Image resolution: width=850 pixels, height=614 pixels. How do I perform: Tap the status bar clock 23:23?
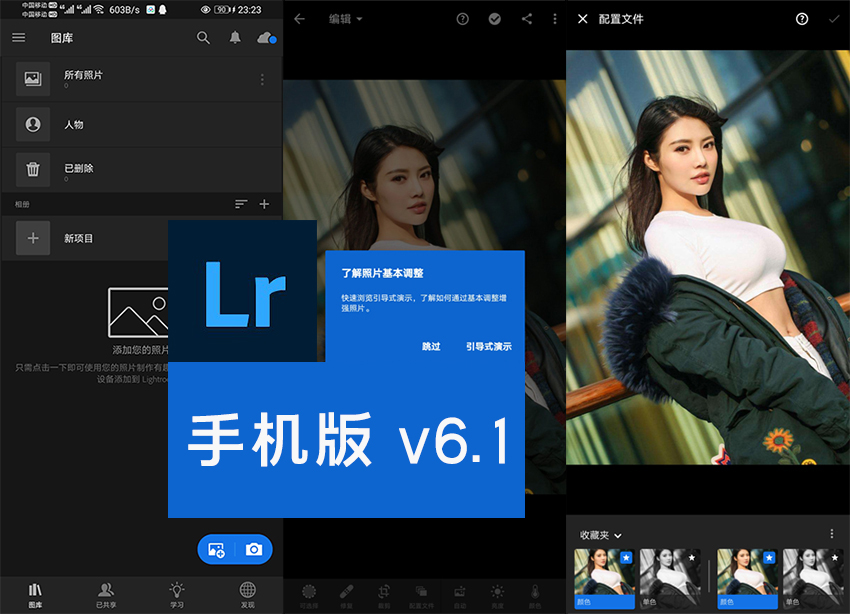click(249, 10)
